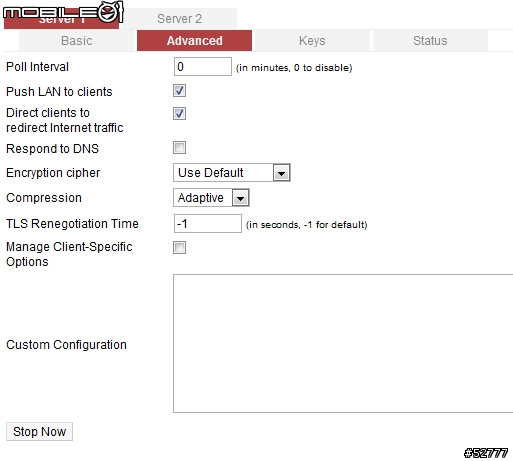Click the 'Encryption cipher' label

[x=53, y=173]
